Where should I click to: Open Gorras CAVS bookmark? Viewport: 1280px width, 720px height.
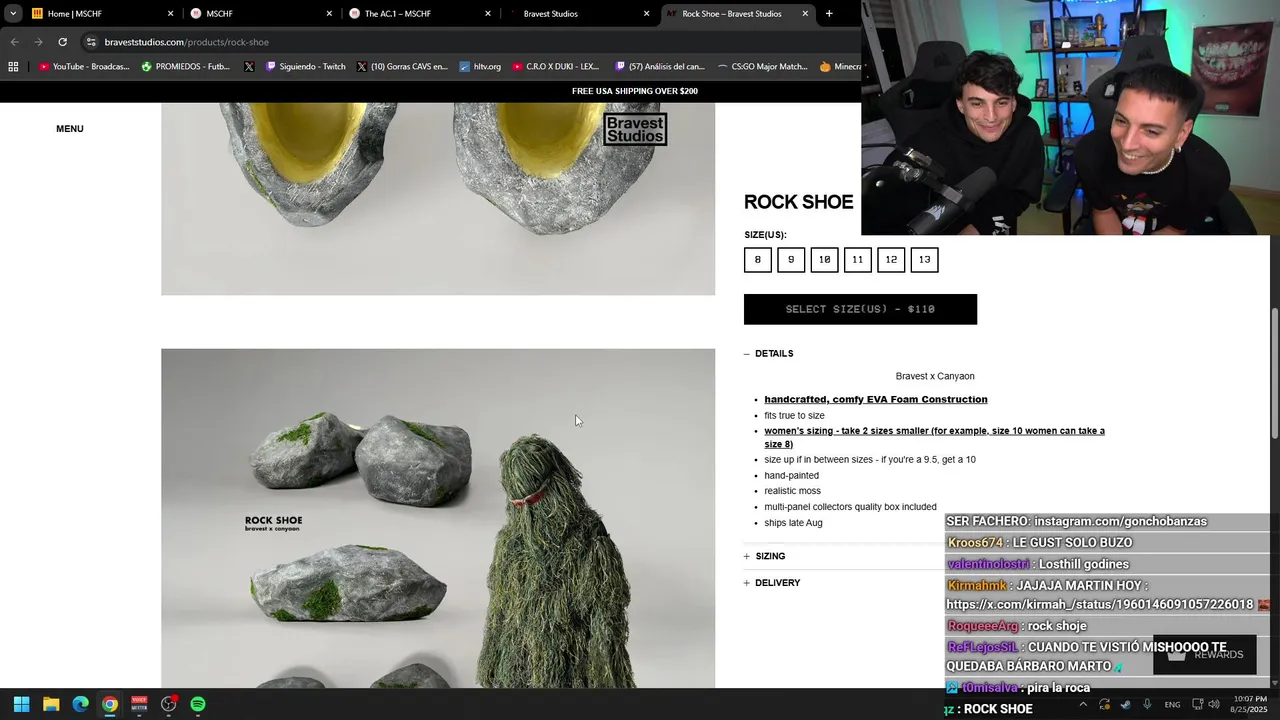402,67
